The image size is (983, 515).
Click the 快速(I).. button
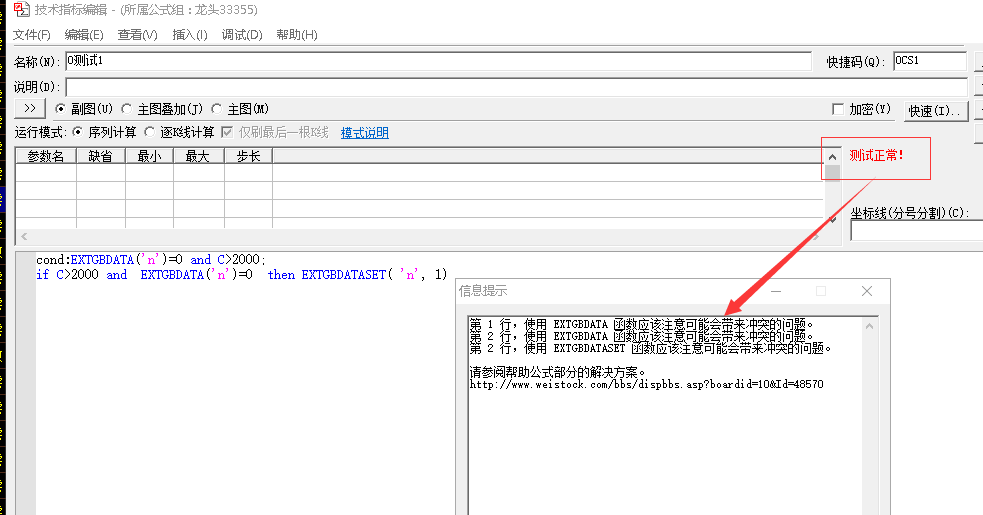tap(936, 110)
